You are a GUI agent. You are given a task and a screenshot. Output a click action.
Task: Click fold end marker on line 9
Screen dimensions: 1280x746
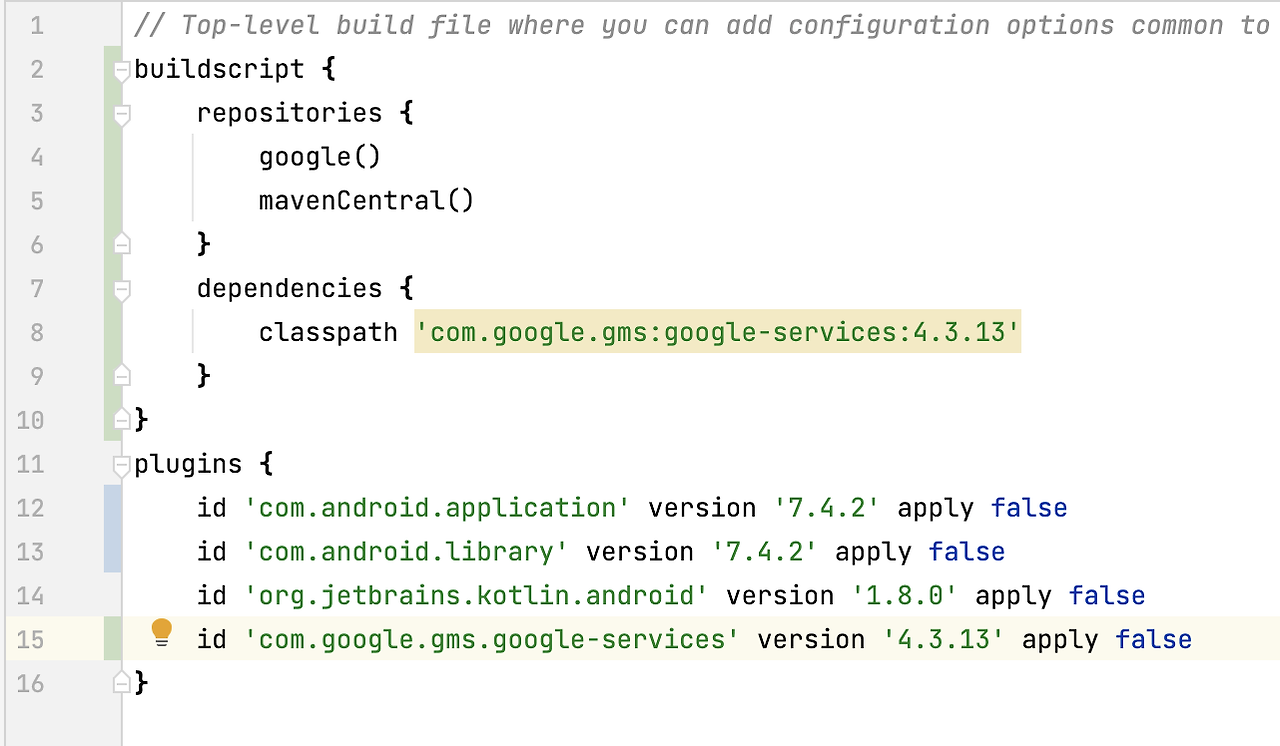pyautogui.click(x=122, y=375)
